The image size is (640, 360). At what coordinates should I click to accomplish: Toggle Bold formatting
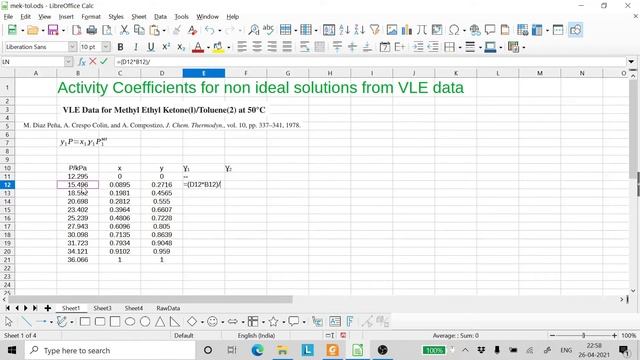click(x=120, y=47)
